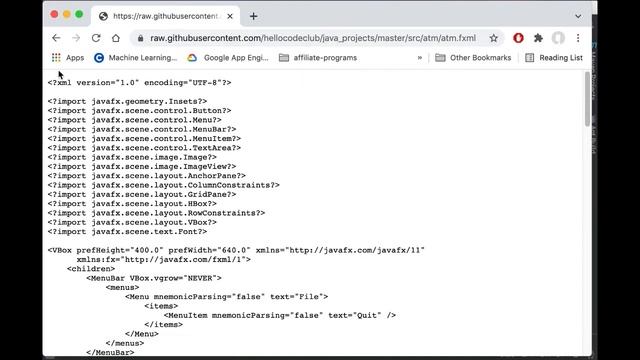
Task: Click the MenuItem text="Quit" line
Action: (280, 316)
